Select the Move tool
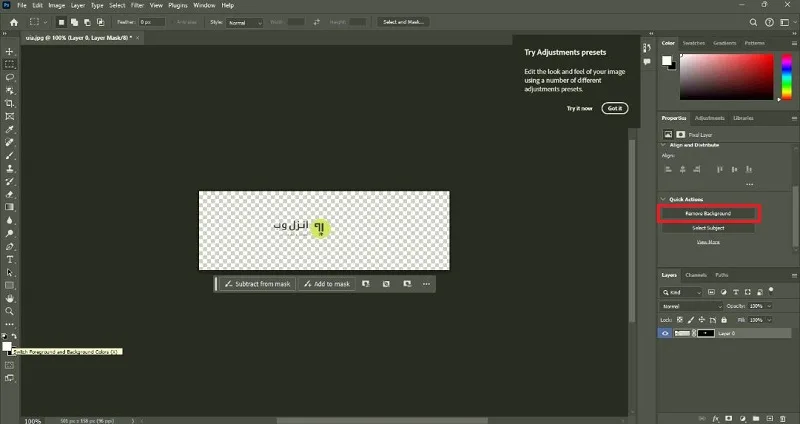This screenshot has height=424, width=800. click(x=9, y=52)
